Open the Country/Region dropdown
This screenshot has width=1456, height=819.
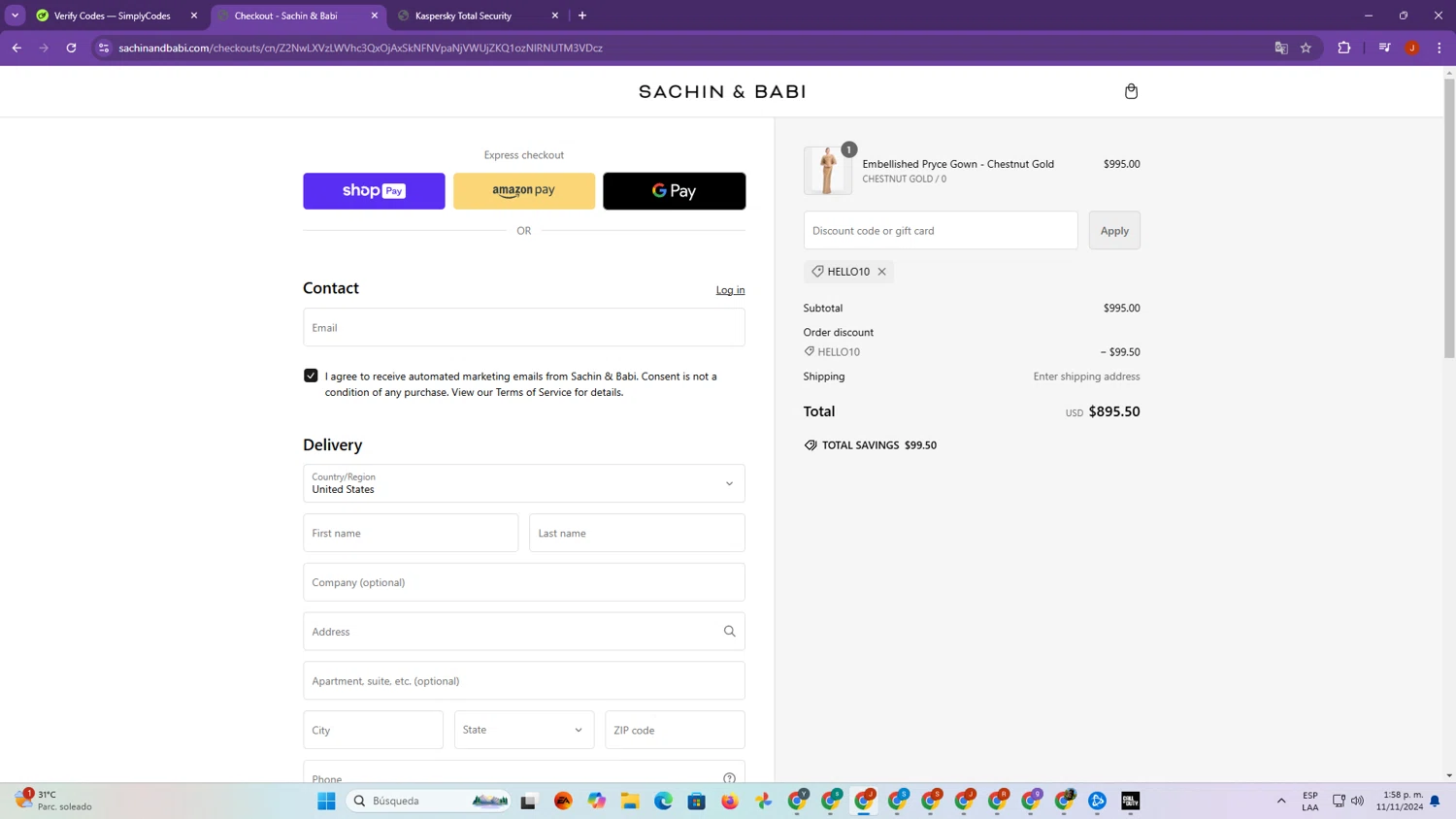click(524, 483)
